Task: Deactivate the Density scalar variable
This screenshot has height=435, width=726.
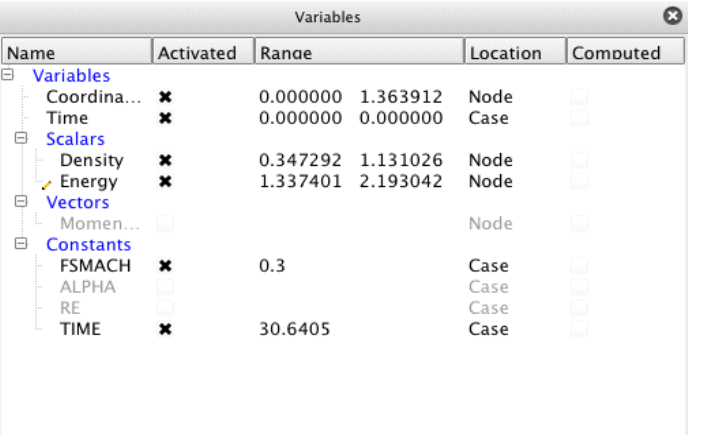Action: pyautogui.click(x=166, y=160)
